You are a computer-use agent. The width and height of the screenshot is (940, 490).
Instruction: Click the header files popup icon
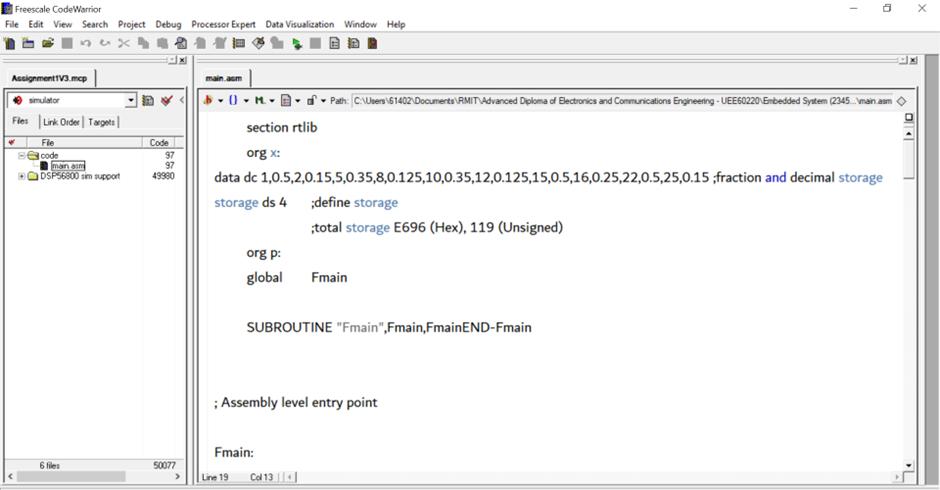pyautogui.click(x=208, y=101)
